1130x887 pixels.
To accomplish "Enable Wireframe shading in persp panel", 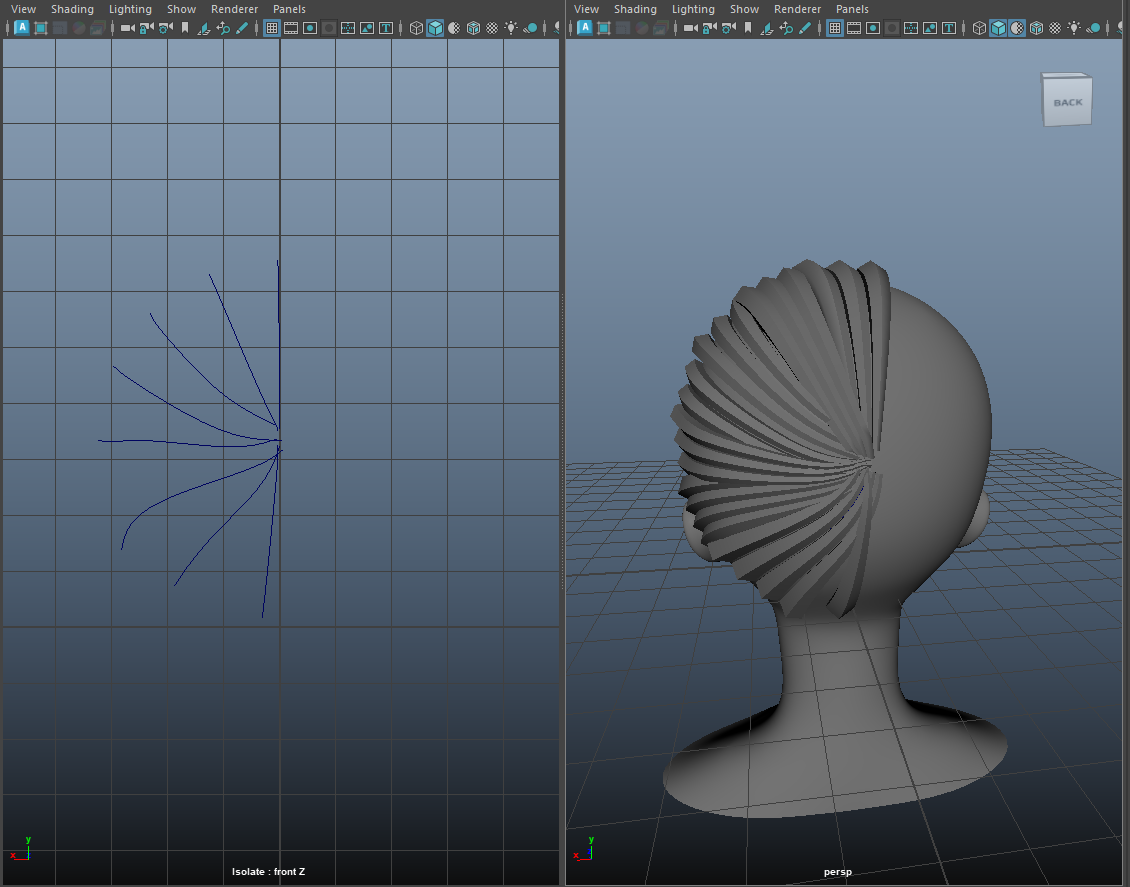I will pos(979,28).
